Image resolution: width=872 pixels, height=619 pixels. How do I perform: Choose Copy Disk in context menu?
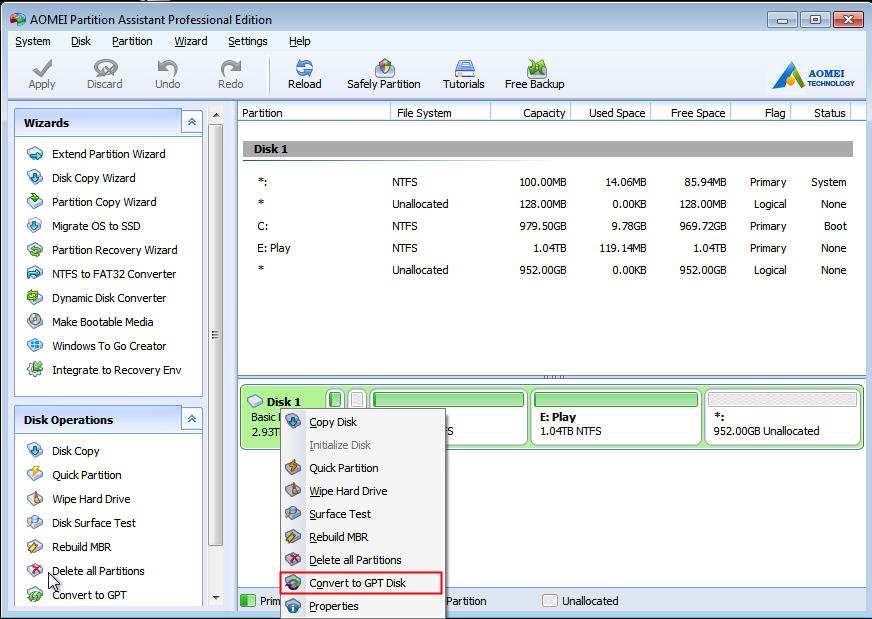[363, 422]
